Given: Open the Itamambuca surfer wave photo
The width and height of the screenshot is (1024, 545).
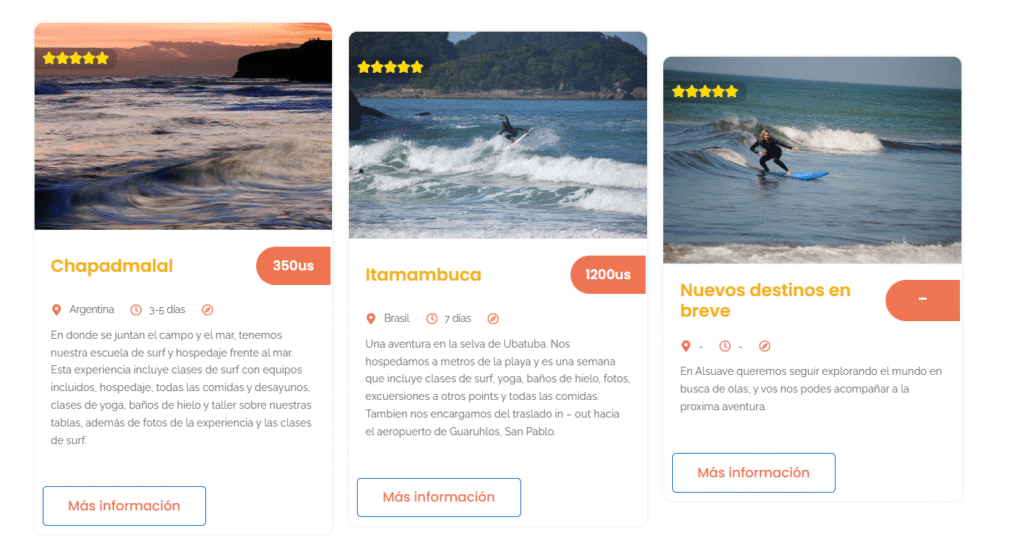Looking at the screenshot, I should pyautogui.click(x=498, y=135).
